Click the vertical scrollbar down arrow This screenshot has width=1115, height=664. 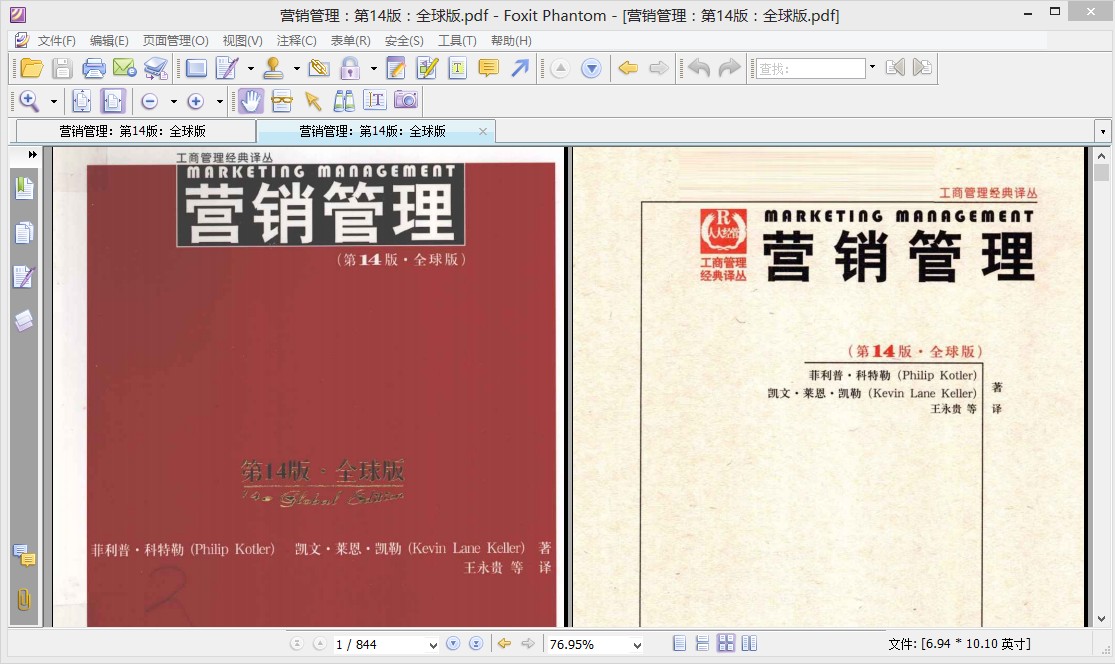pyautogui.click(x=1101, y=619)
